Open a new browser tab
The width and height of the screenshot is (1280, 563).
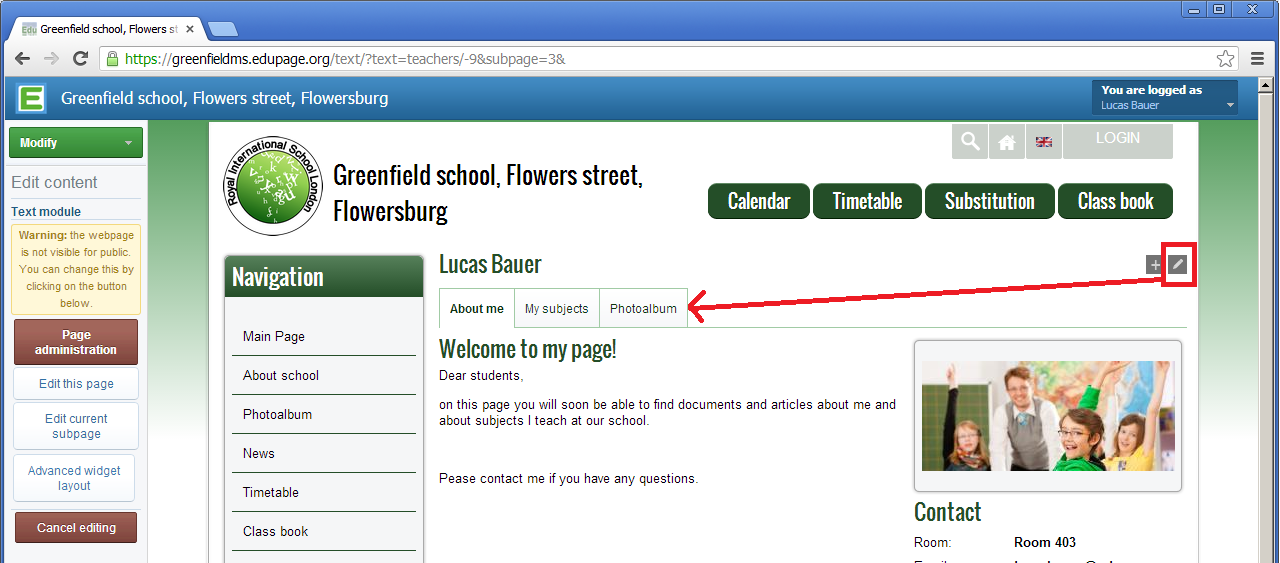[222, 29]
